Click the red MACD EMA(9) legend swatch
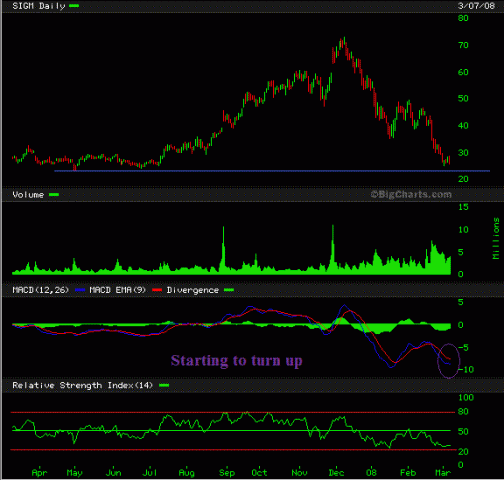The width and height of the screenshot is (504, 480). pyautogui.click(x=157, y=290)
